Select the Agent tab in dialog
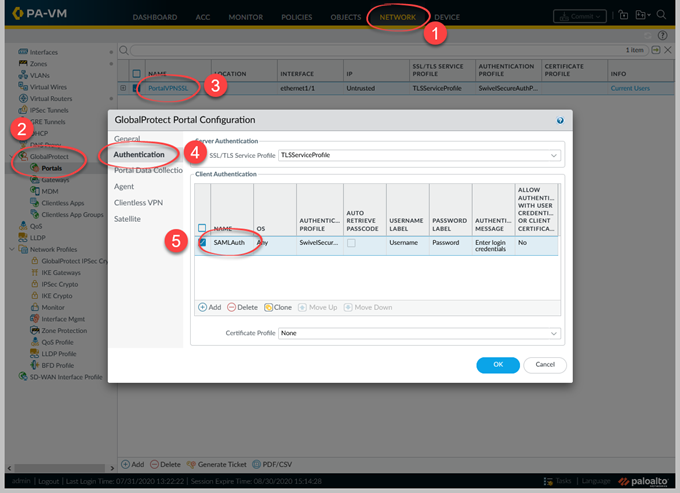The height and width of the screenshot is (493, 680). (124, 186)
